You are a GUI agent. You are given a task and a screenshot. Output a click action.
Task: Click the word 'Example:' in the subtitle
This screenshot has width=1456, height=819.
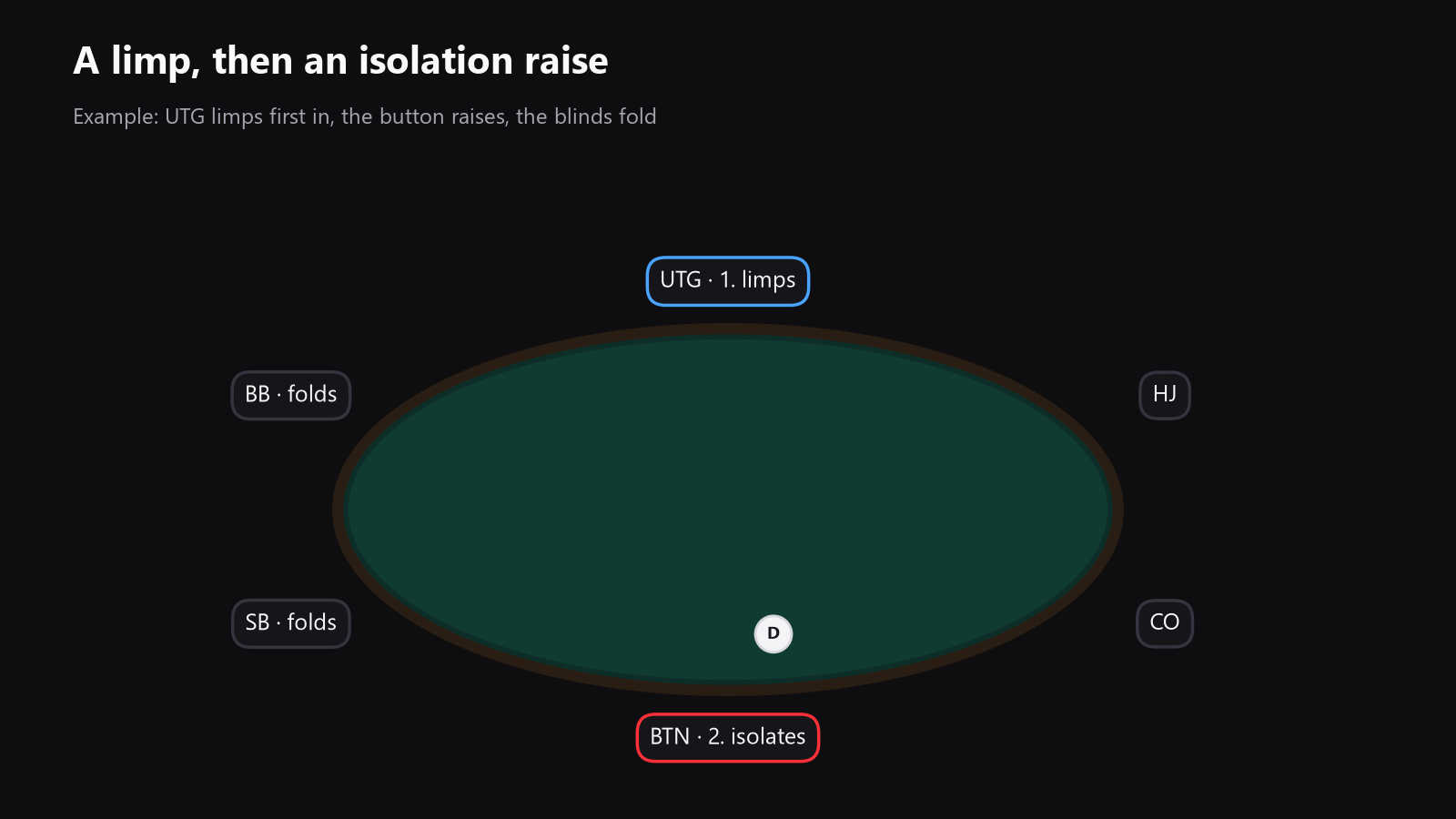tap(116, 117)
